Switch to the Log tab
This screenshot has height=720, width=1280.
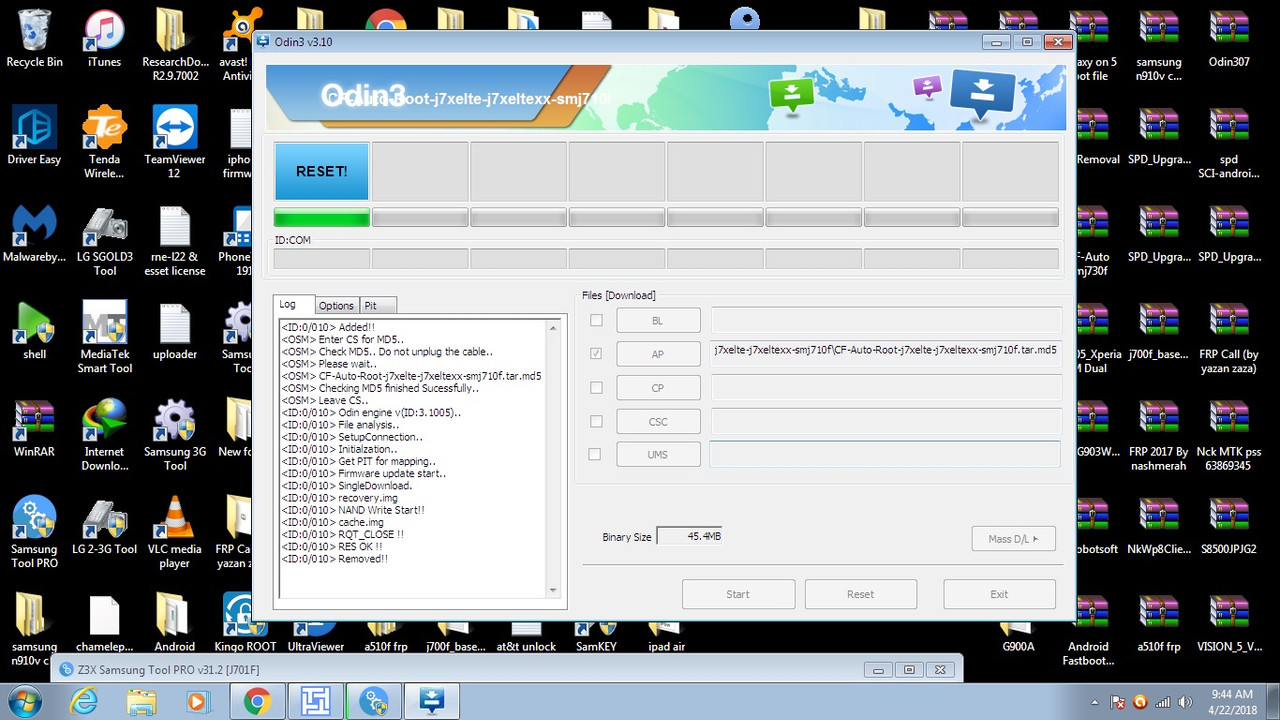(294, 304)
